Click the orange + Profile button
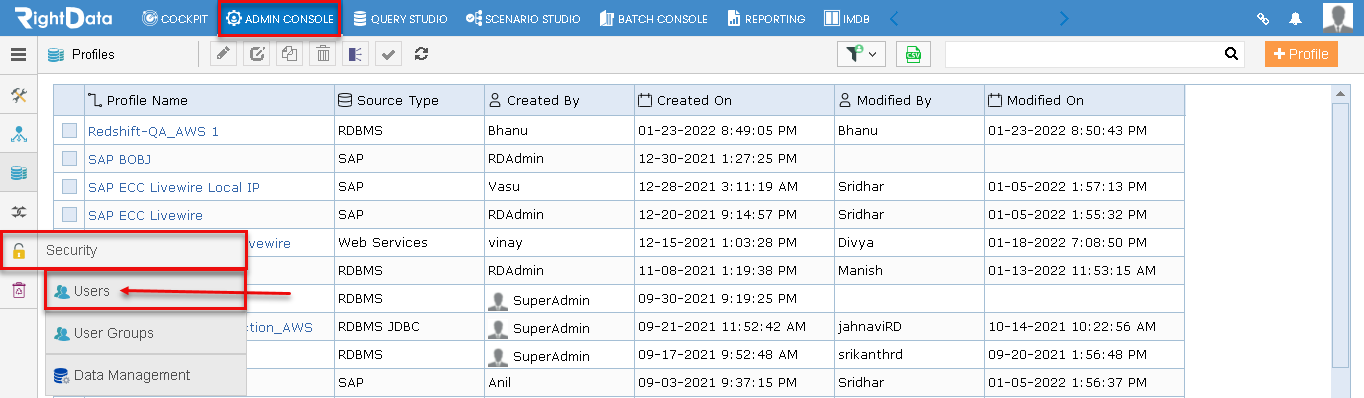This screenshot has width=1364, height=398. (x=1301, y=54)
